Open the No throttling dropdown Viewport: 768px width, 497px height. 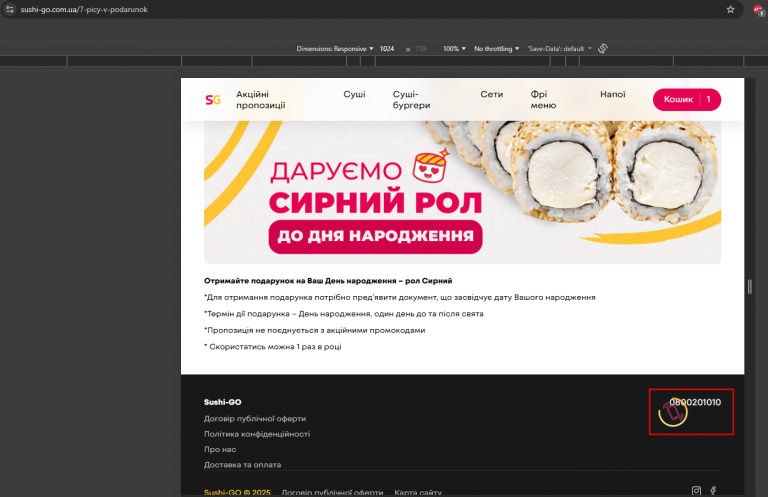(496, 48)
